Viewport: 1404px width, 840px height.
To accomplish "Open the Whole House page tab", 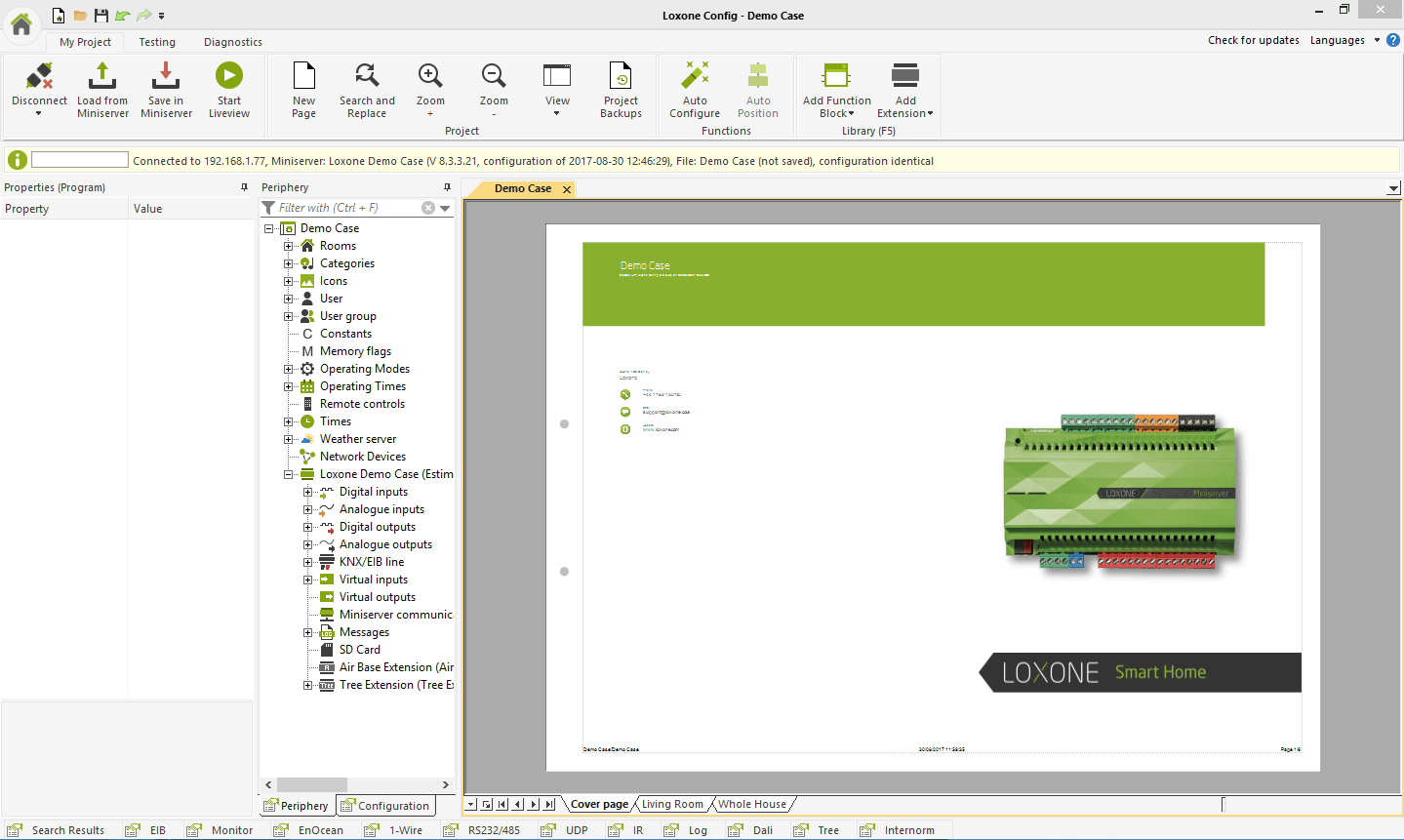I will [752, 804].
